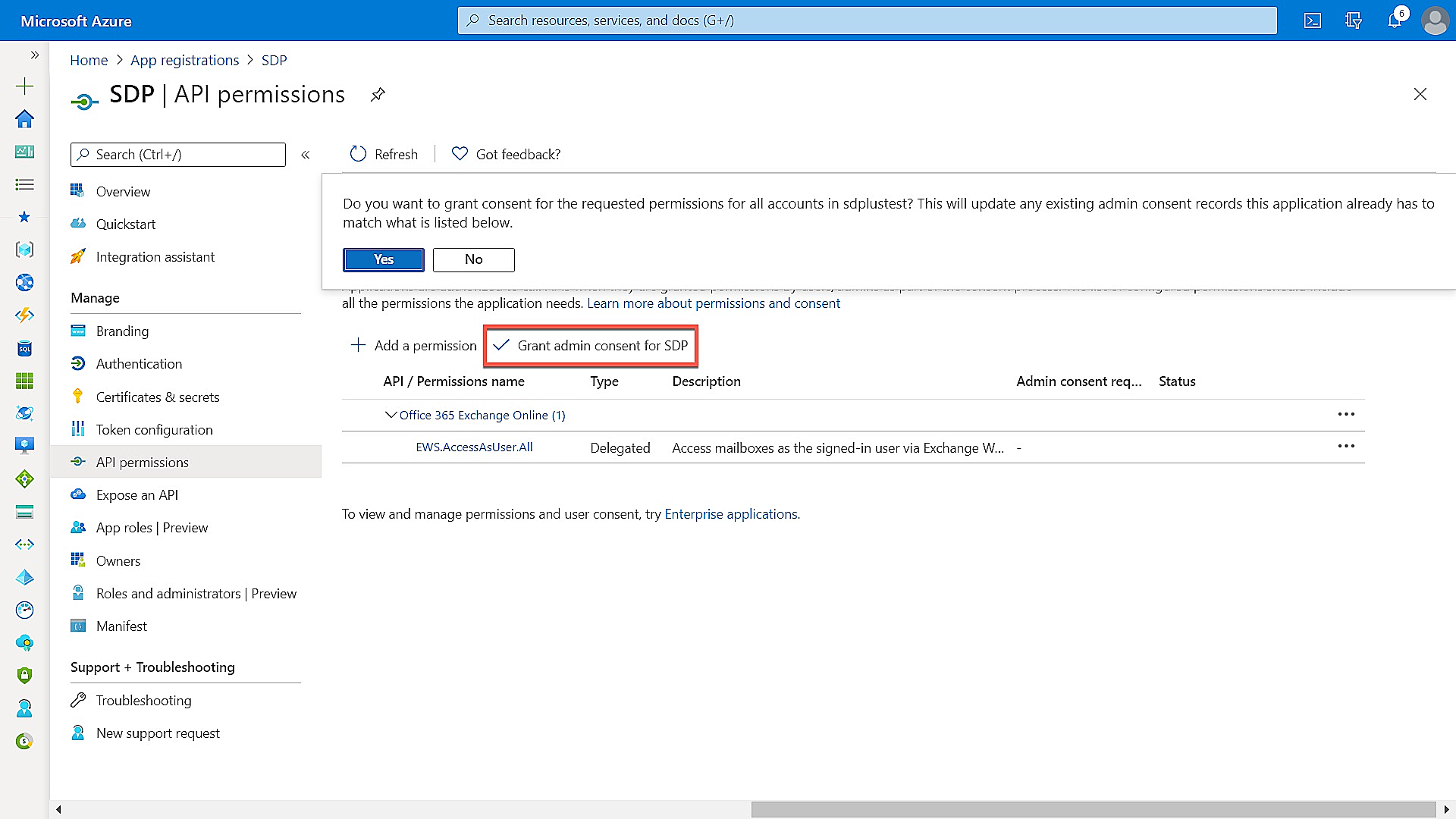The image size is (1456, 819).
Task: Focus the top Azure search box
Action: click(x=867, y=20)
